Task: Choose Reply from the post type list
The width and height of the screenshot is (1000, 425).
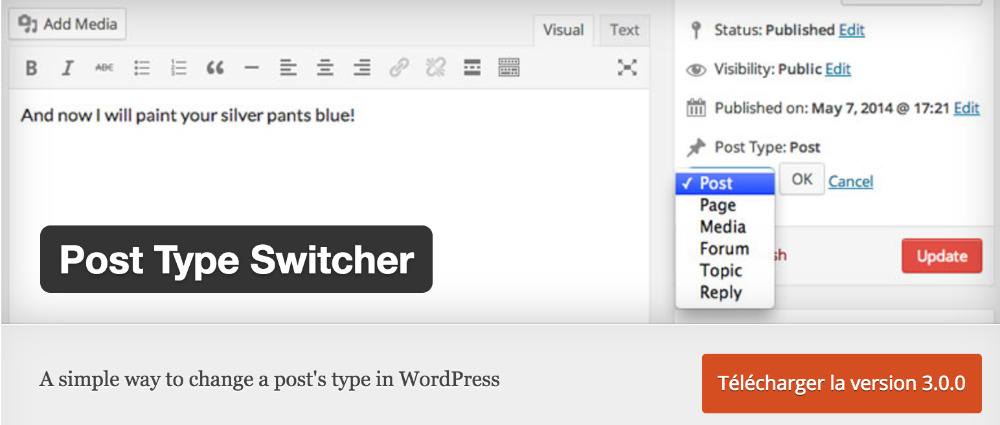Action: pos(725,292)
